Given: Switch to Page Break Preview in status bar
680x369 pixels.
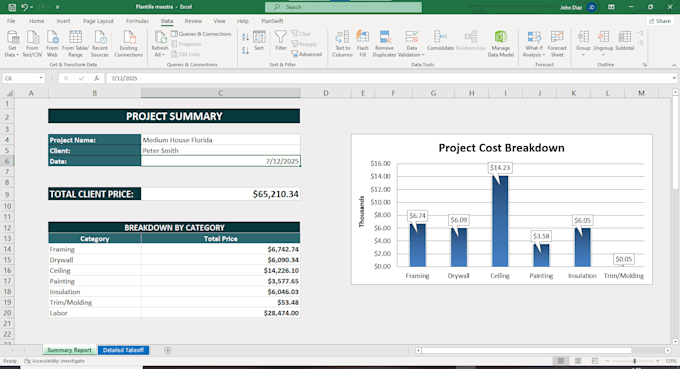Looking at the screenshot, I should 595,361.
